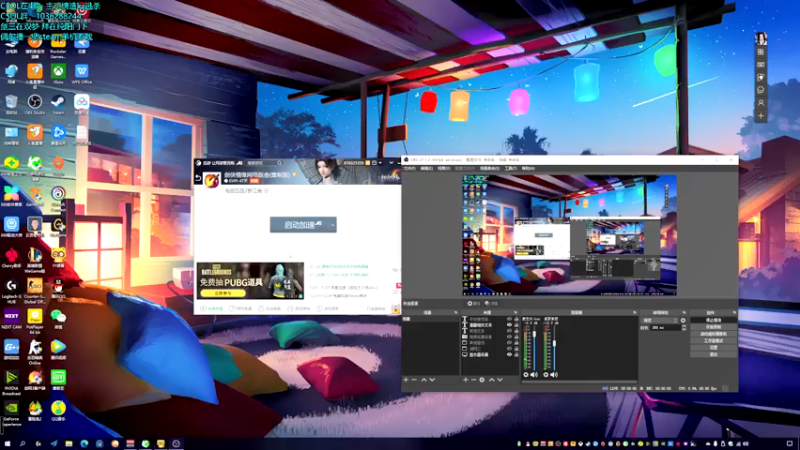The image size is (800, 450).
Task: Remove the selected scene with the minus icon in OBS
Action: (414, 380)
